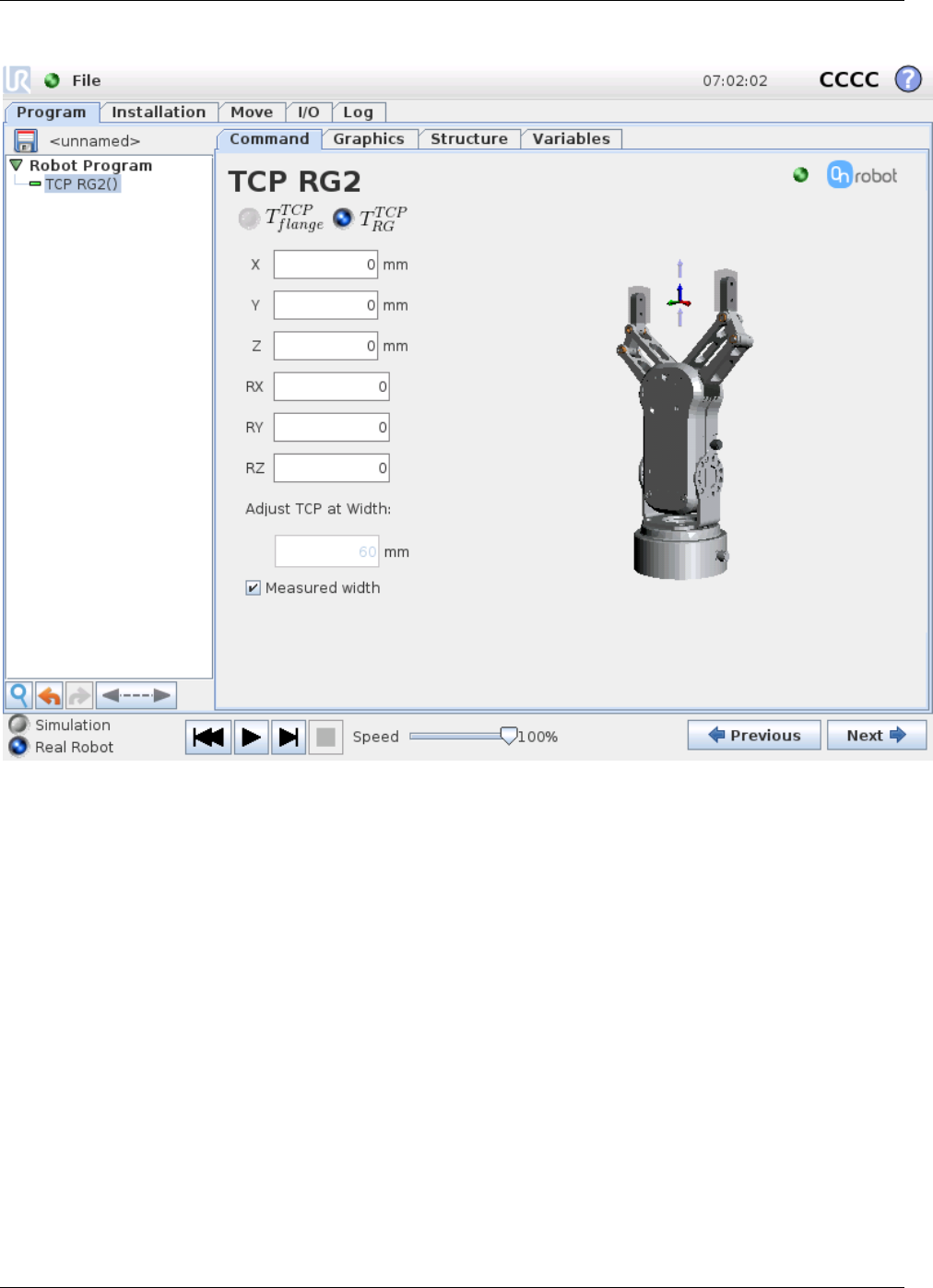Click the green gripper status indicator
The height and width of the screenshot is (1288, 933).
(800, 175)
